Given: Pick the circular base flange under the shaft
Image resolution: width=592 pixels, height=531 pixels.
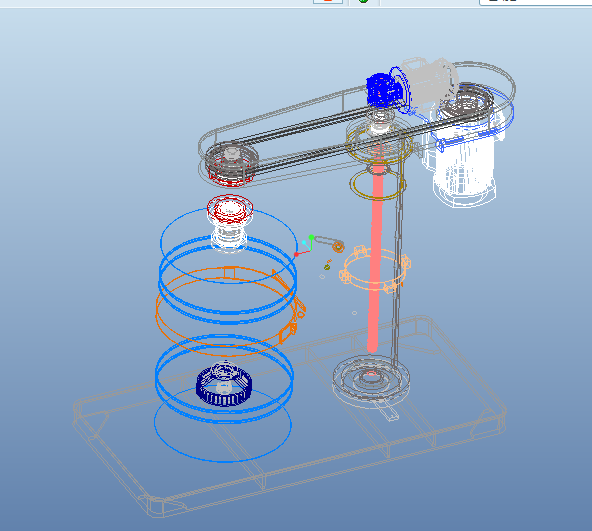Looking at the screenshot, I should pos(371,380).
